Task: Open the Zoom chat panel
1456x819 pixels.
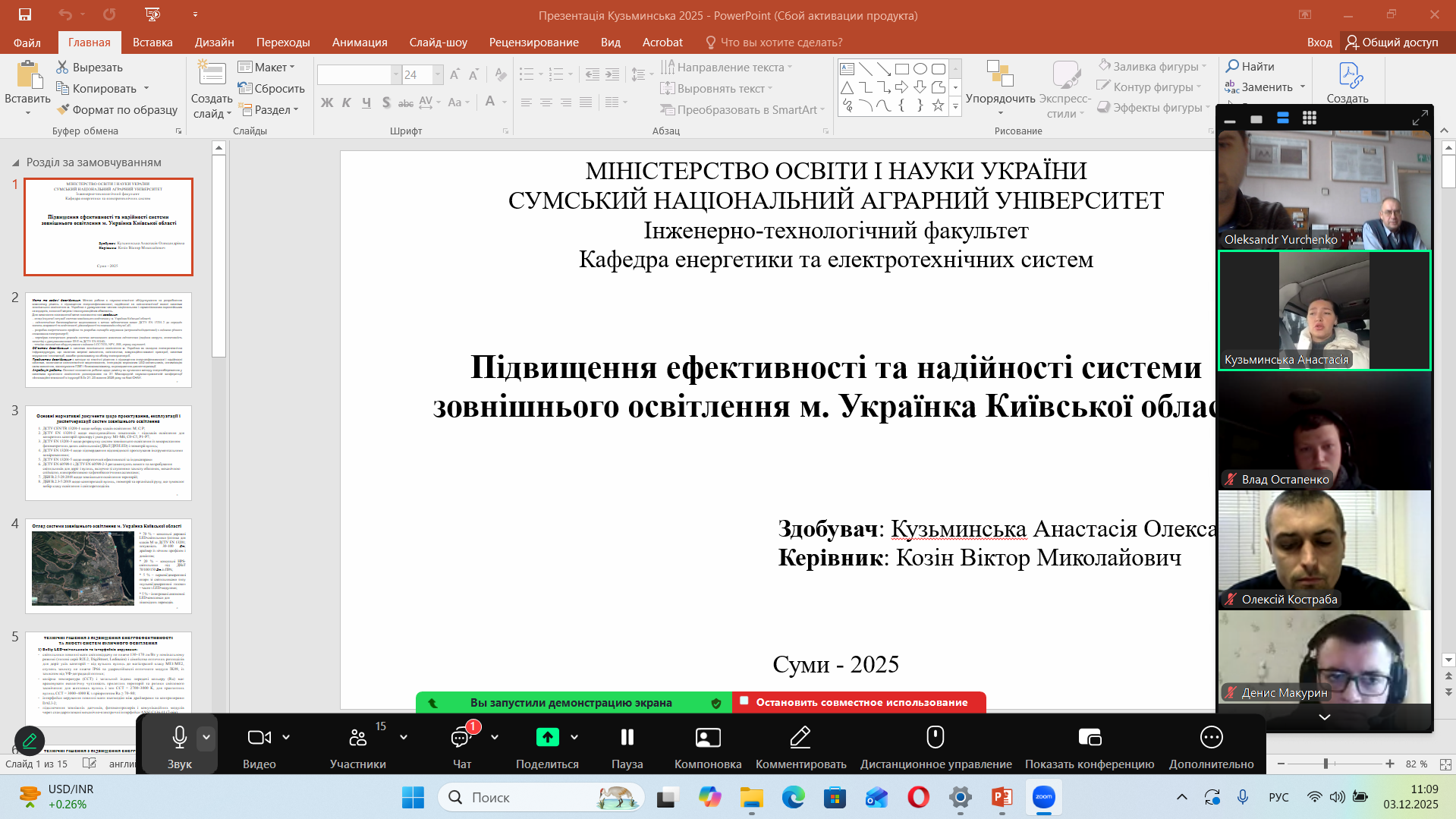Action: (x=461, y=738)
